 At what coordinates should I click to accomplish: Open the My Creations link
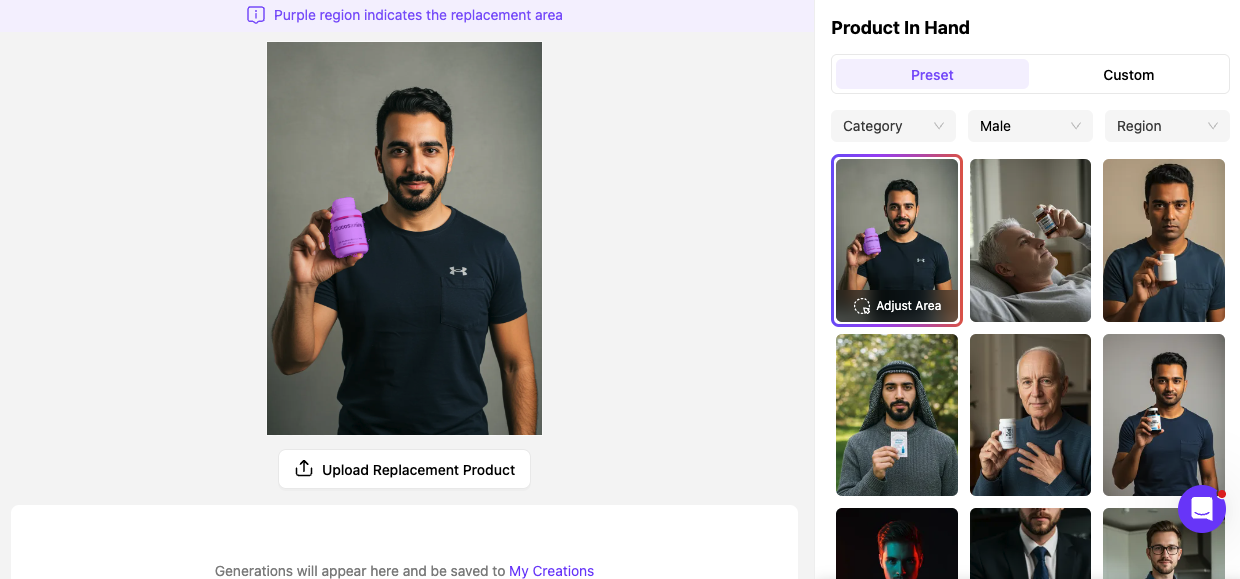[551, 571]
